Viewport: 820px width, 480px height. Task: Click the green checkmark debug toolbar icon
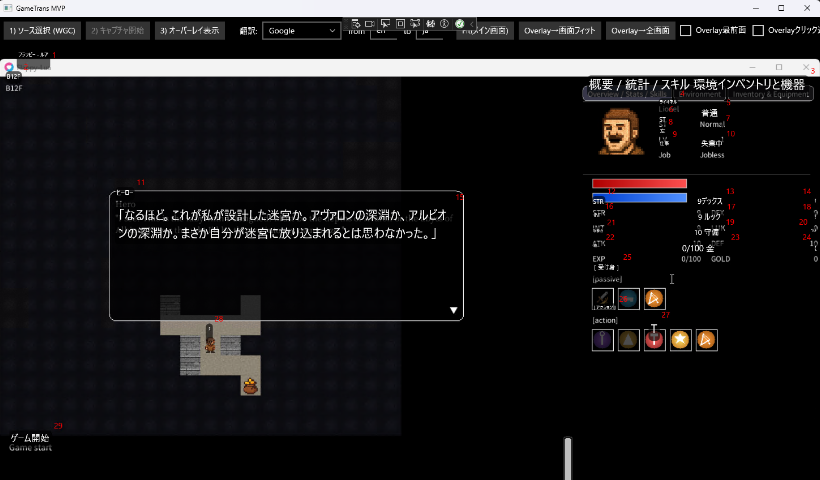(x=459, y=23)
